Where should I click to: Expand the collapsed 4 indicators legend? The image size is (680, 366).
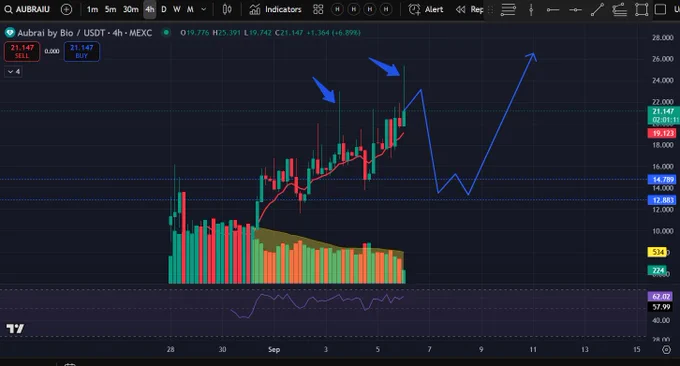coord(13,72)
